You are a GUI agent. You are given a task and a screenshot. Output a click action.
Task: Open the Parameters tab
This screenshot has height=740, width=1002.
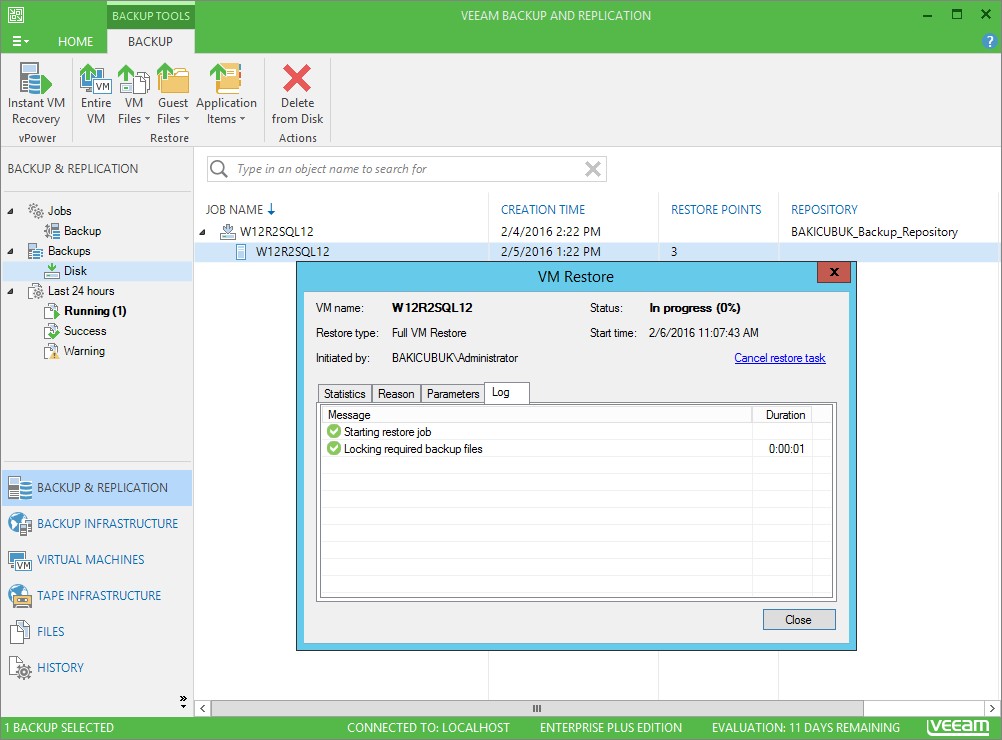[453, 394]
